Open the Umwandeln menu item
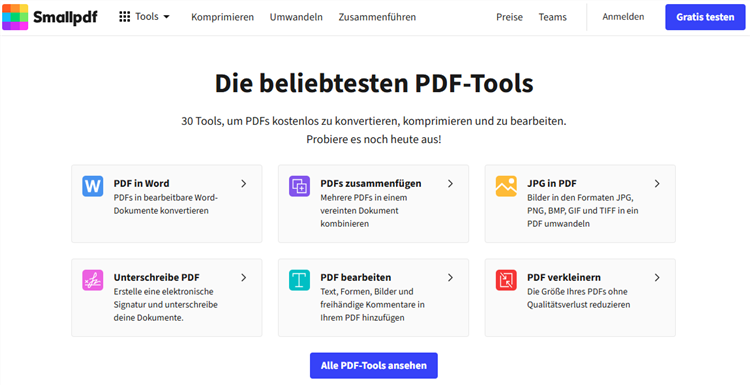Image resolution: width=750 pixels, height=385 pixels. (296, 17)
